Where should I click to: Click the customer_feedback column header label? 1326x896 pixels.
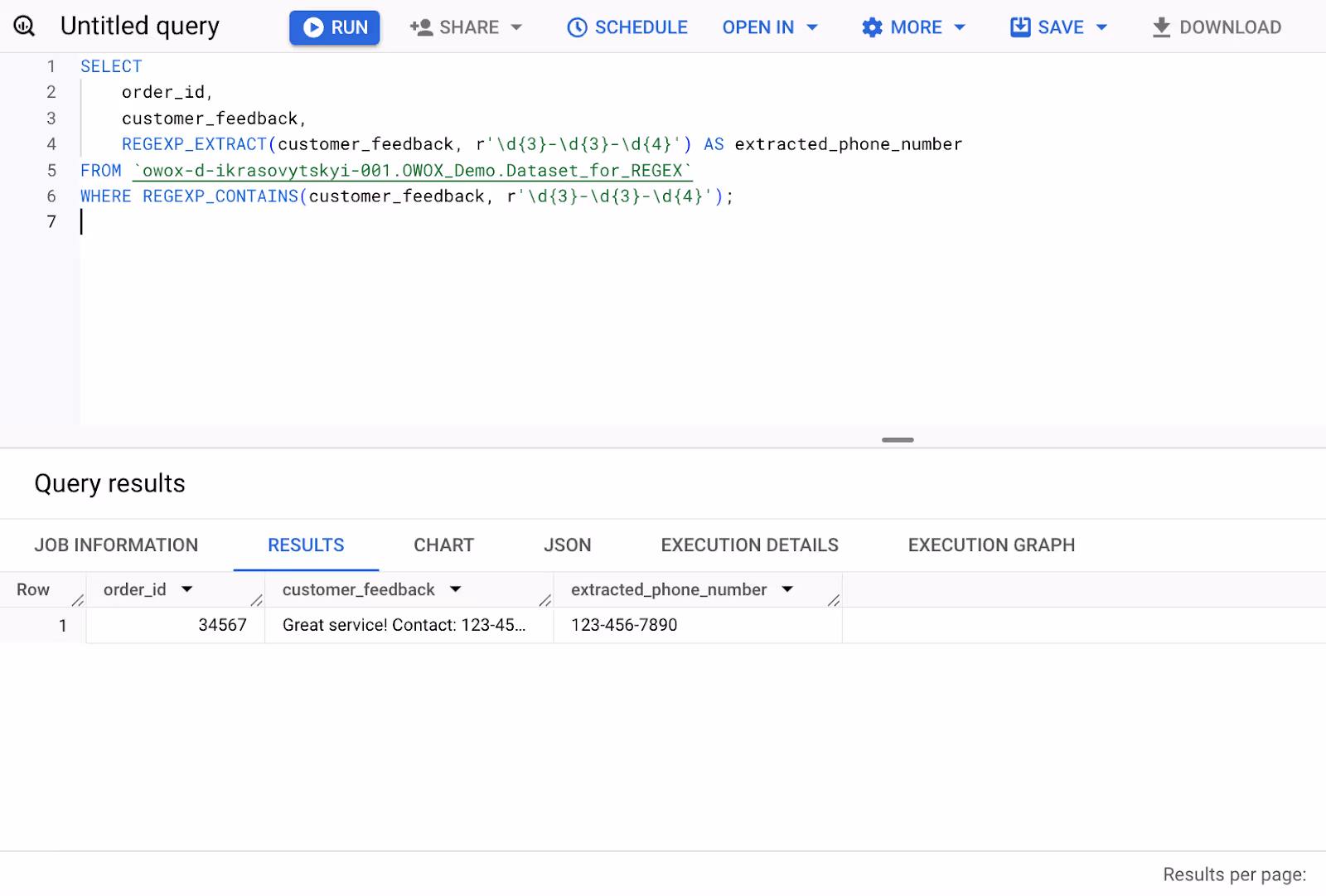click(358, 589)
